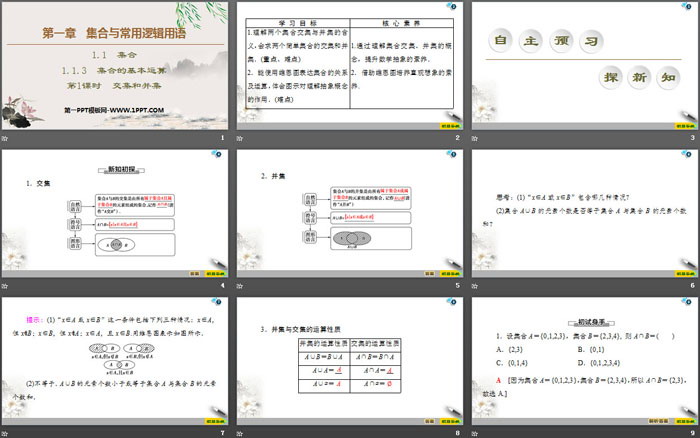The image size is (700, 438).
Task: Click the 新知初探 heading on slide 4
Action: (x=116, y=168)
